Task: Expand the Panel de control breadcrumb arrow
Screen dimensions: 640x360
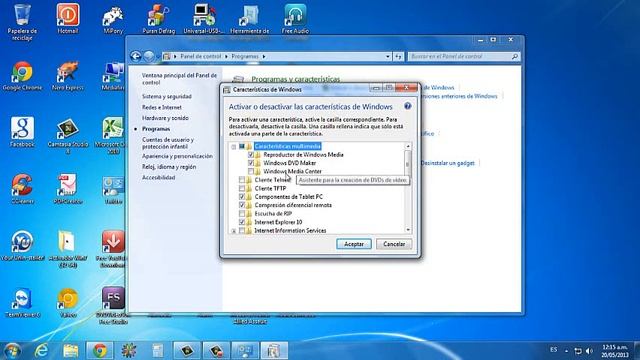Action: point(226,56)
